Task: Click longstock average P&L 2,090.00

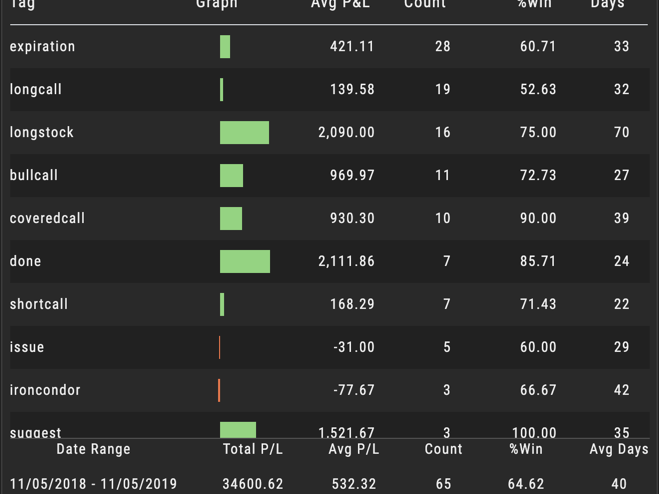Action: [346, 132]
